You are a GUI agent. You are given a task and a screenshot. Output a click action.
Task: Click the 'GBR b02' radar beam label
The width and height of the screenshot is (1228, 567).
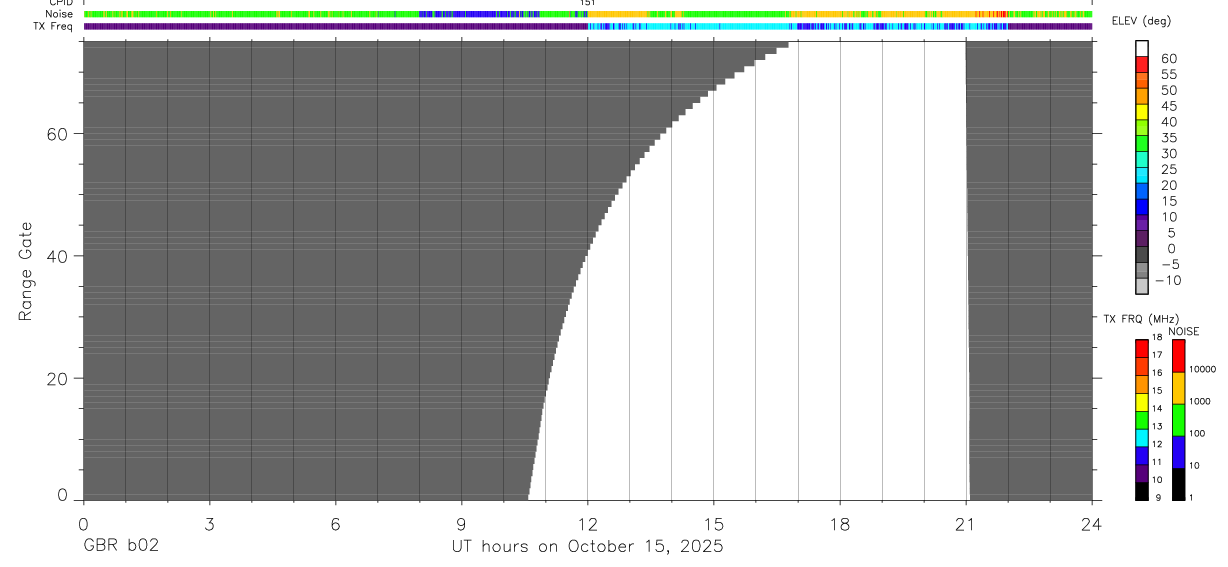[x=120, y=546]
